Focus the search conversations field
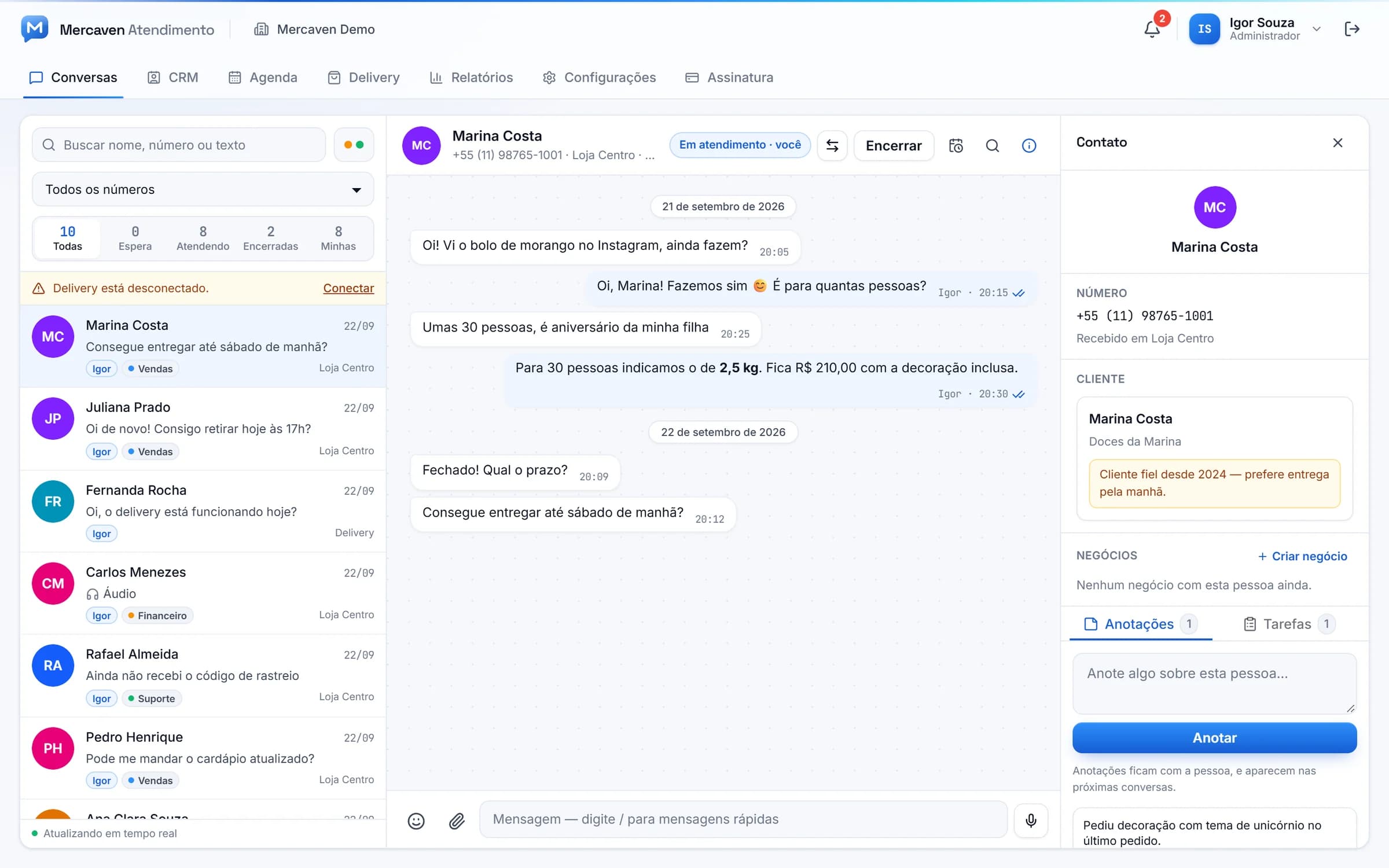 coord(179,145)
